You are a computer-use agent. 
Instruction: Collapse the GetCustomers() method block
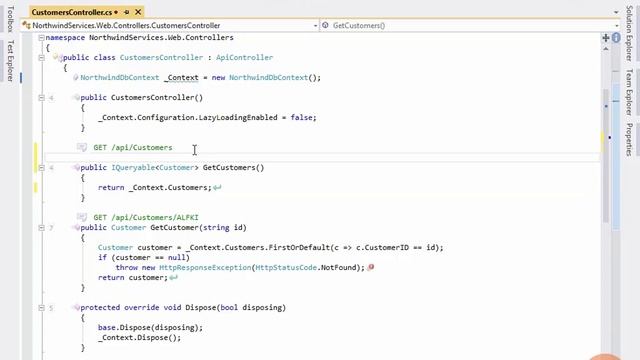coord(41,167)
